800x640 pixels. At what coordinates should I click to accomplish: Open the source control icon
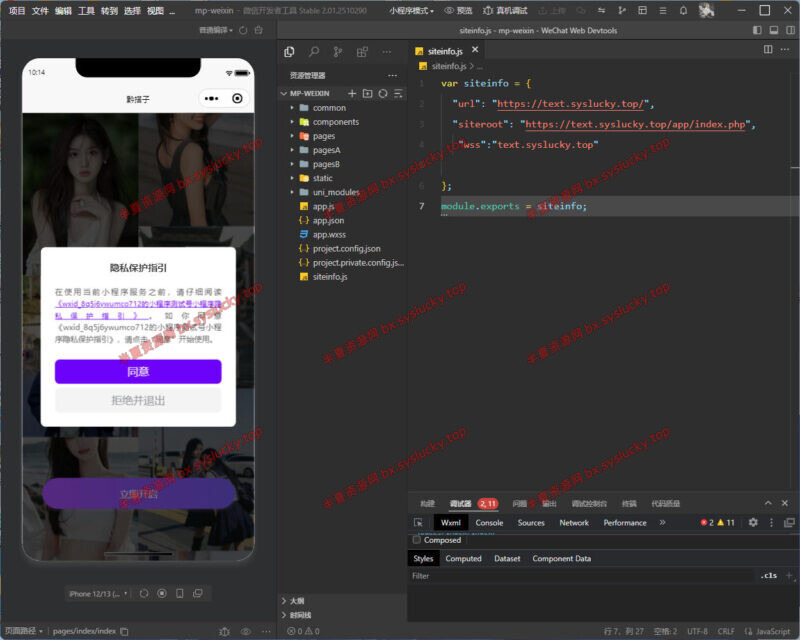pyautogui.click(x=338, y=52)
